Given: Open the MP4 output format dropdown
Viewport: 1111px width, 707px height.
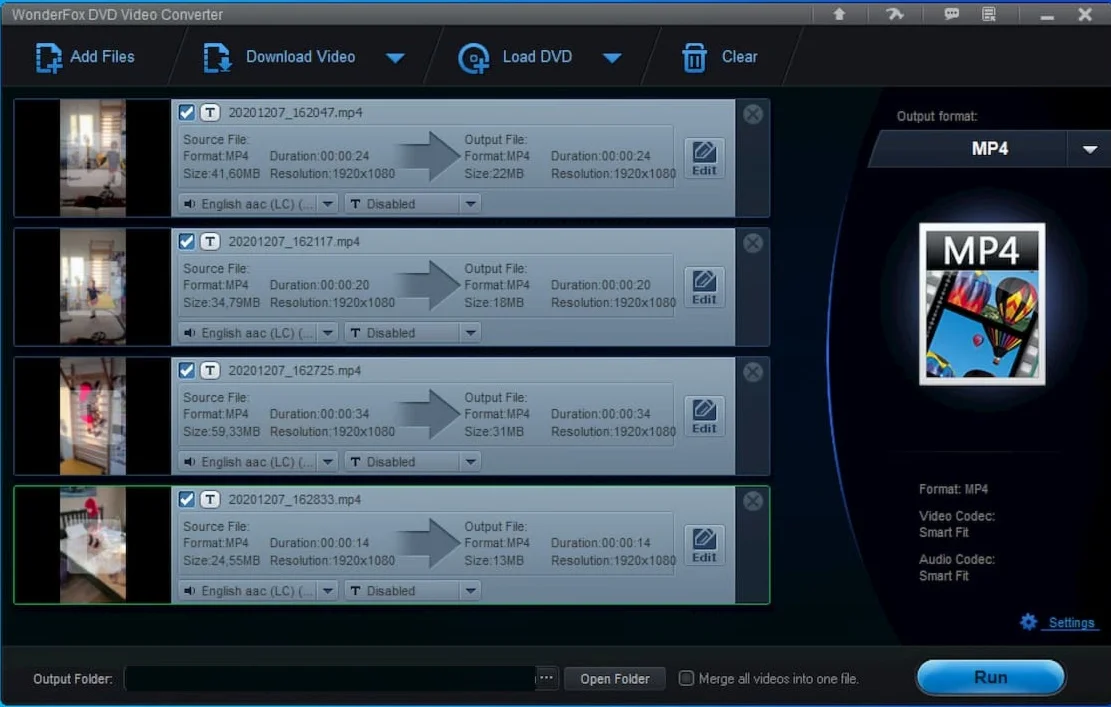Looking at the screenshot, I should point(1089,149).
